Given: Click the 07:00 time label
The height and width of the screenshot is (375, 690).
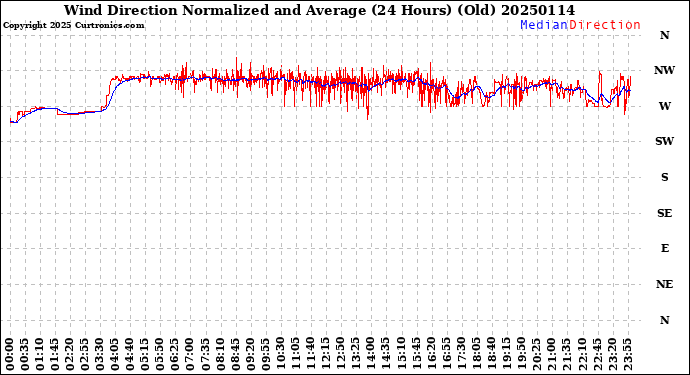Looking at the screenshot, I should click(x=190, y=354).
